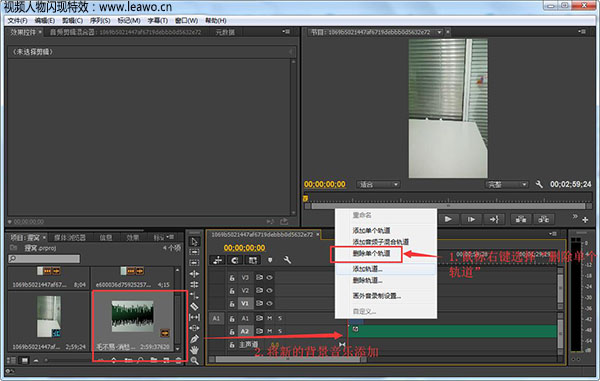Toggle the timeline Snap magnet button
The height and width of the screenshot is (381, 600).
click(235, 260)
